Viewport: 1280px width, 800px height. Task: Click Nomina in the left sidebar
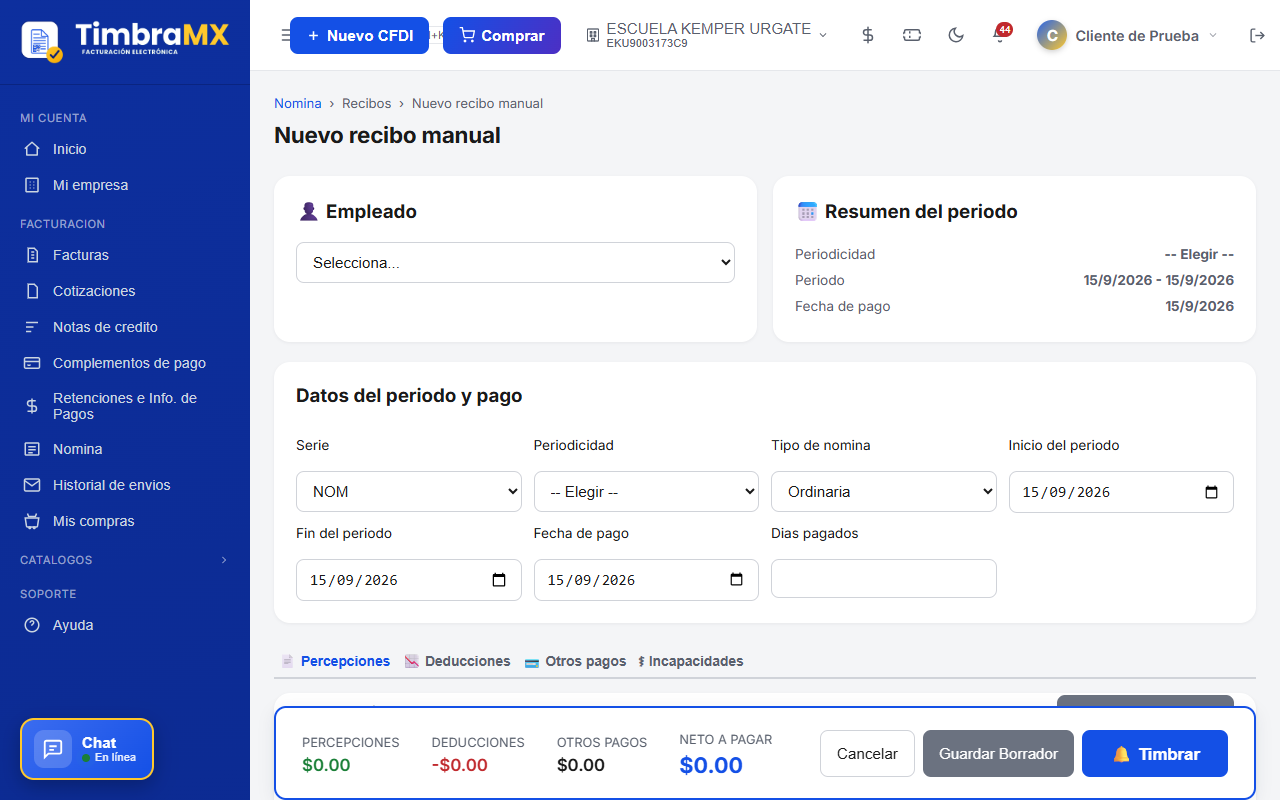click(125, 449)
